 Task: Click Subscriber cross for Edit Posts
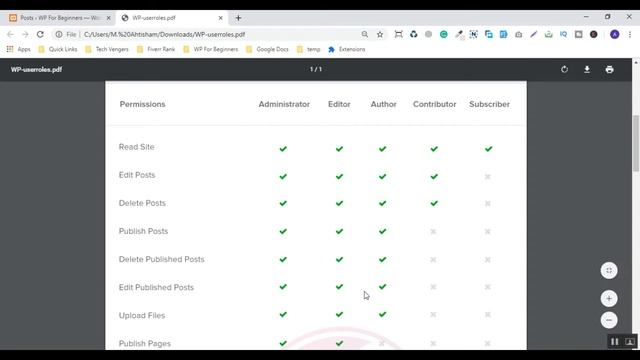pyautogui.click(x=487, y=177)
